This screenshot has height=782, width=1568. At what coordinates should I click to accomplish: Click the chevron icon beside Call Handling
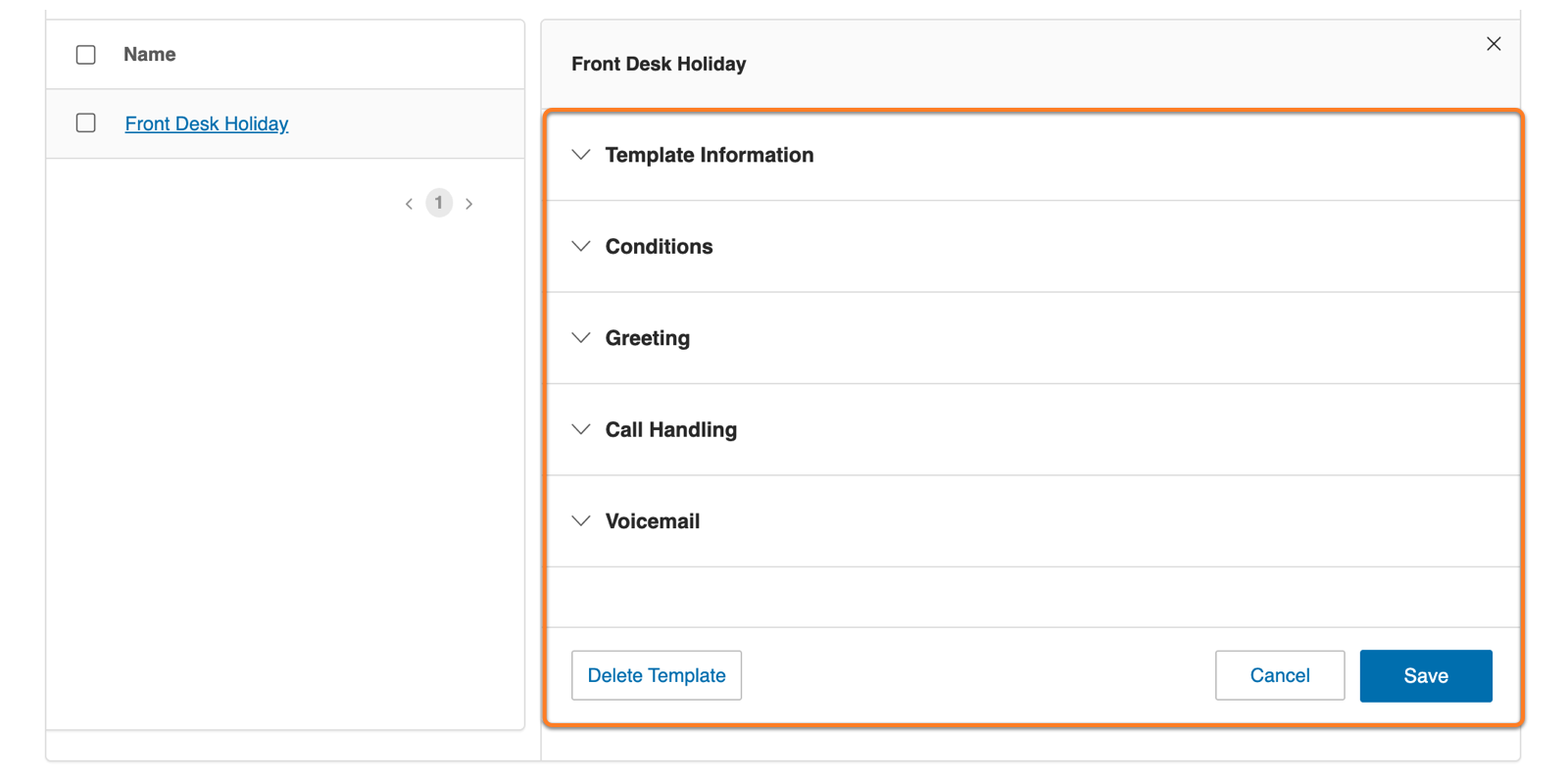[581, 429]
